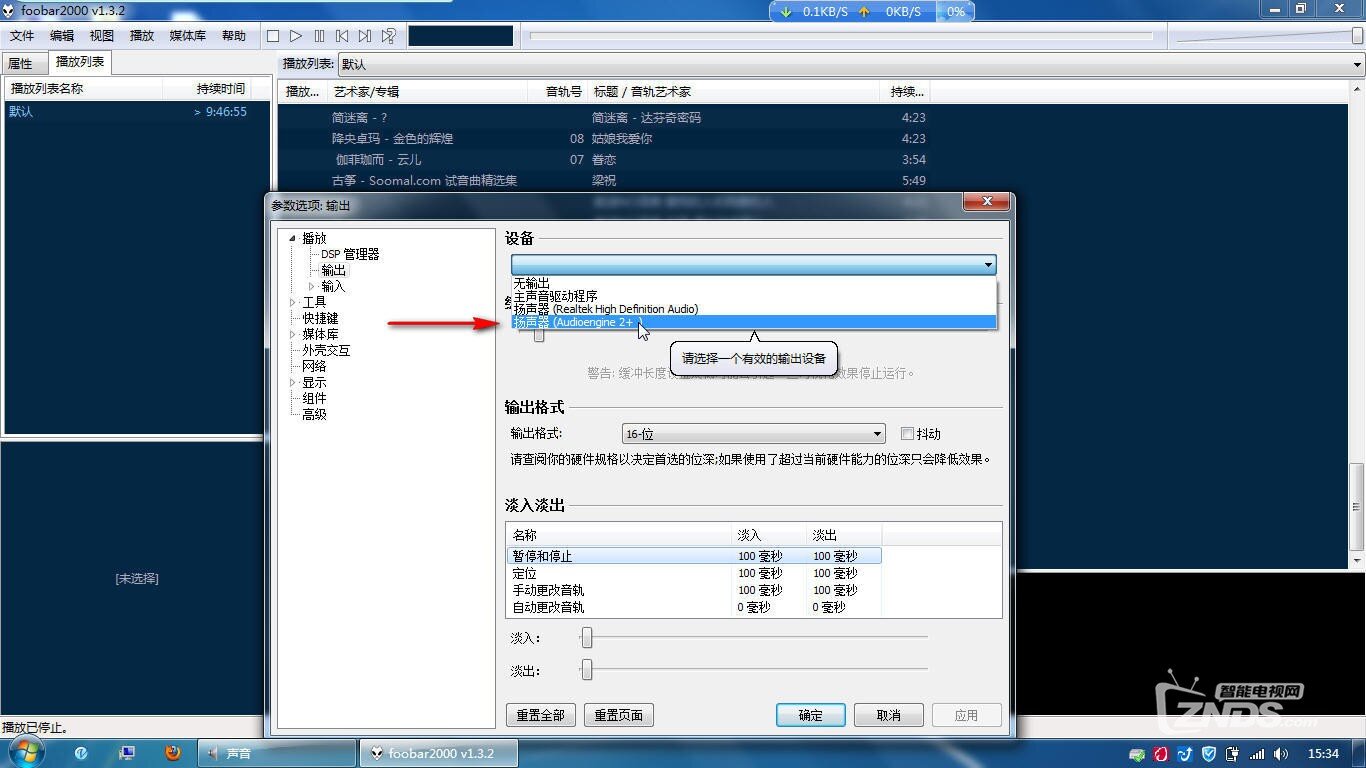Select 主声音驱动程序 output device
Image resolution: width=1366 pixels, height=768 pixels.
(754, 296)
